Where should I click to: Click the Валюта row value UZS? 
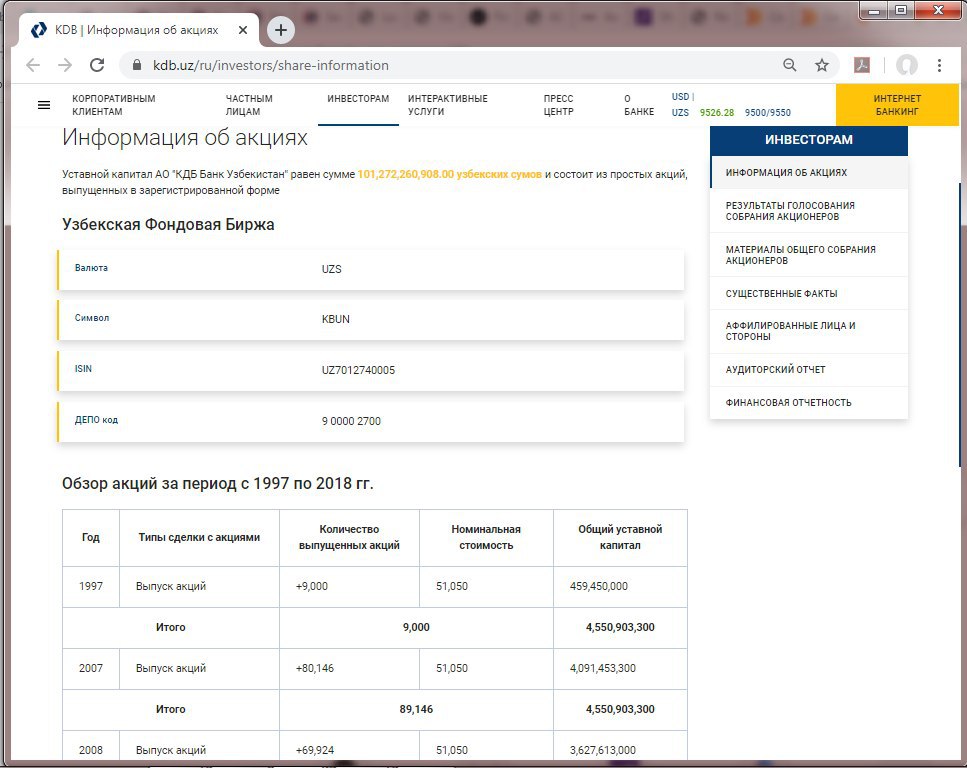[331, 270]
